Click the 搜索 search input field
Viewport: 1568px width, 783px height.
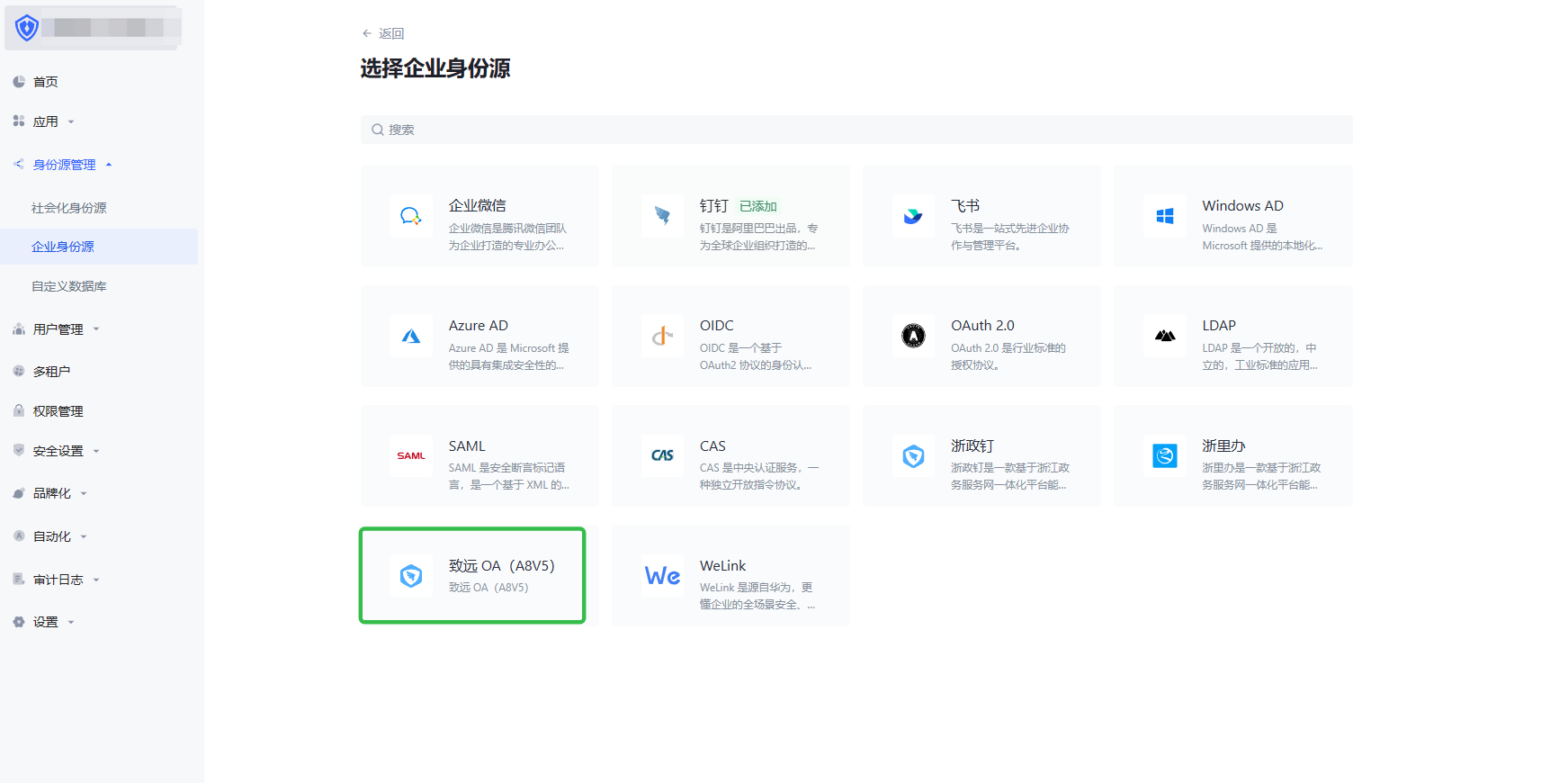click(855, 130)
